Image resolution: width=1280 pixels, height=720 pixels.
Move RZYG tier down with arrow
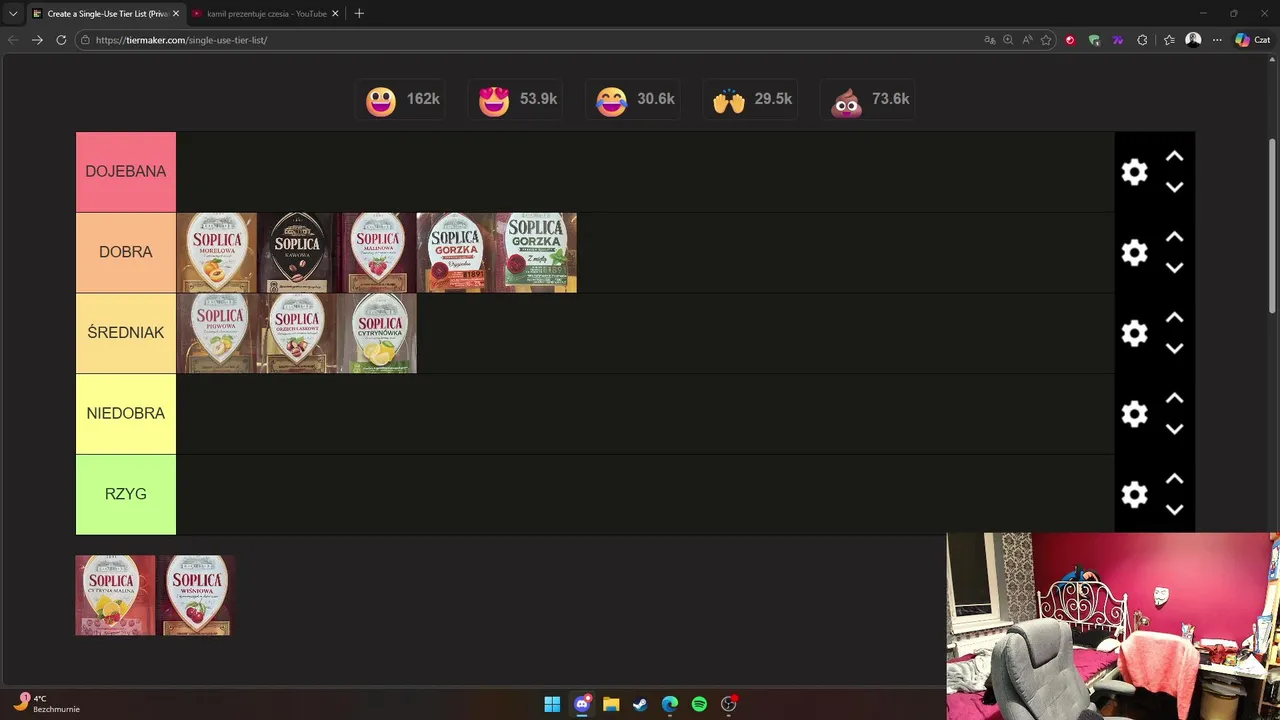pos(1175,510)
